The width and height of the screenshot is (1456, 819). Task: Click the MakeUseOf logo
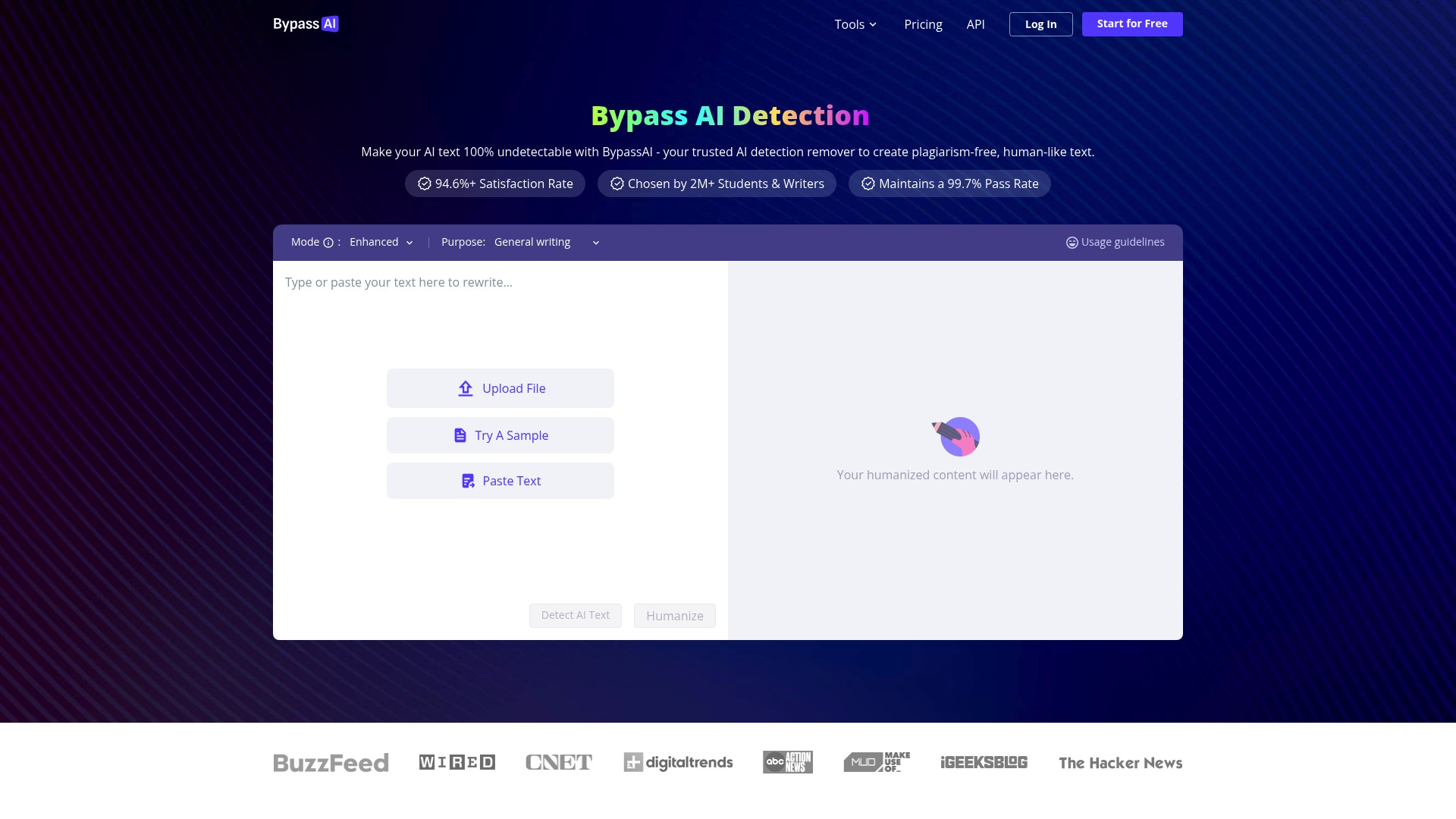(x=877, y=762)
